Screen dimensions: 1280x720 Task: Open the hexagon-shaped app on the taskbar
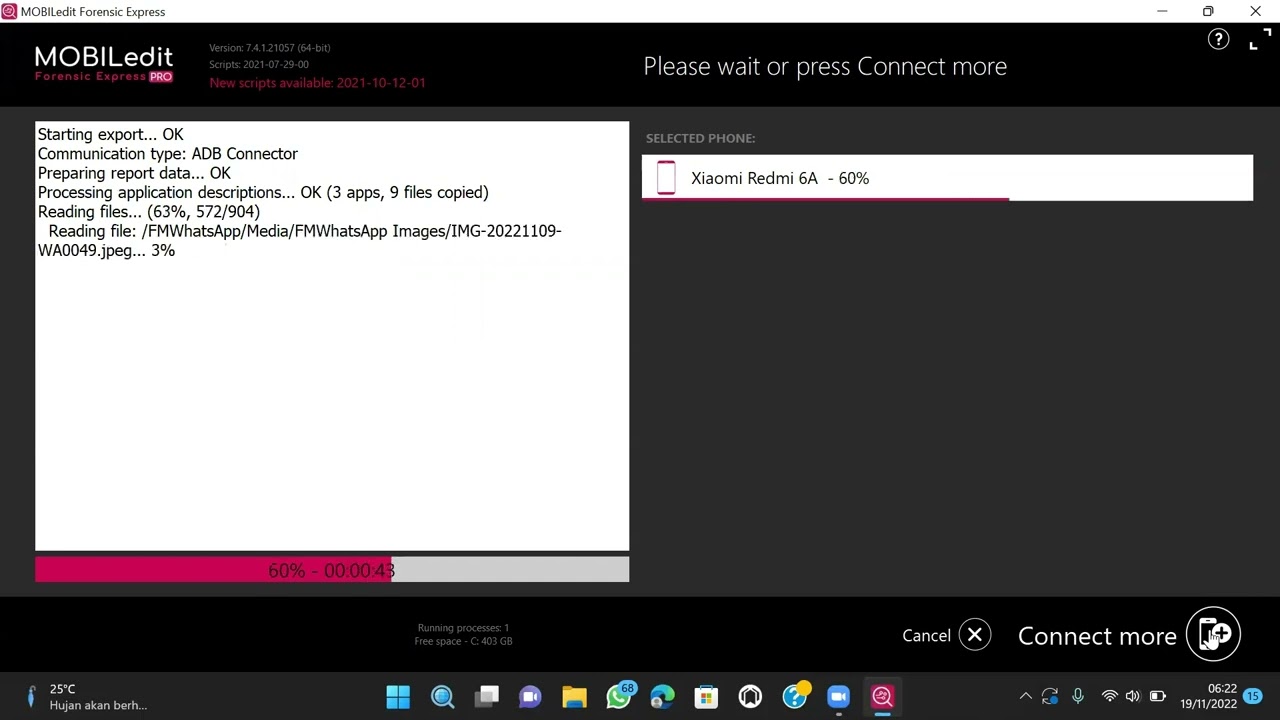(x=750, y=697)
